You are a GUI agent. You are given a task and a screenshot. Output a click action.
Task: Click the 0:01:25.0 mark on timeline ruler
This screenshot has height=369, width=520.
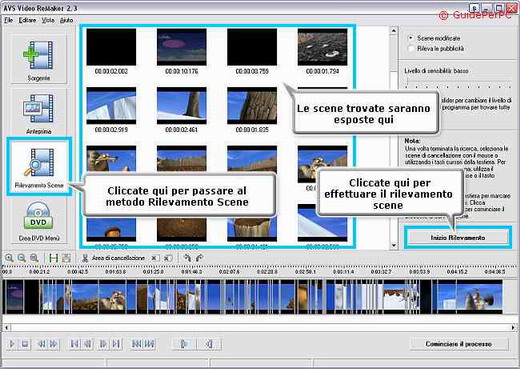point(153,272)
